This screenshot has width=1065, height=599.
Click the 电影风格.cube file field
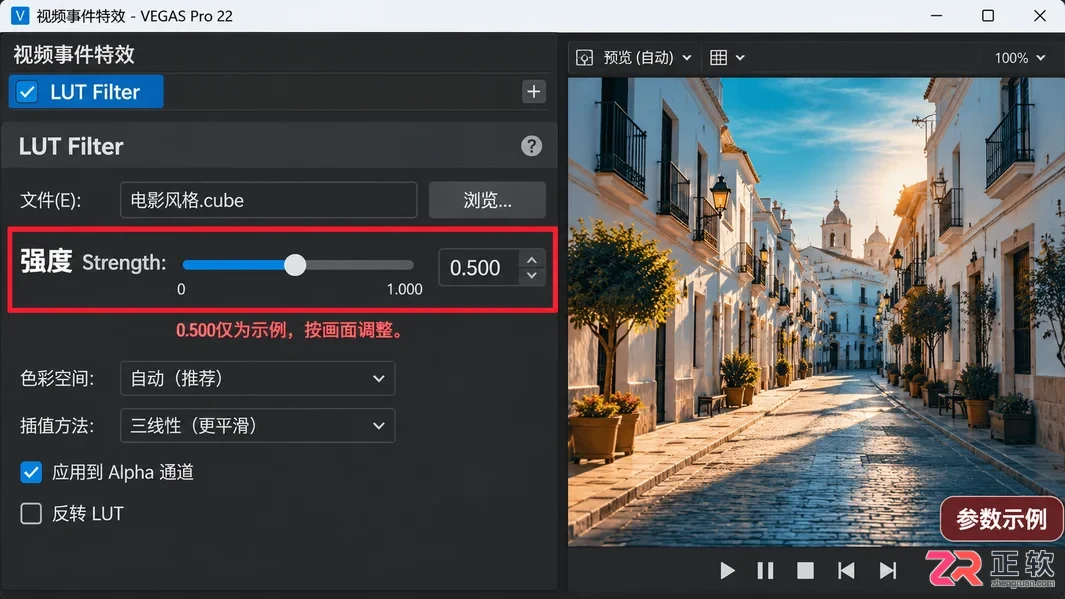coord(268,200)
